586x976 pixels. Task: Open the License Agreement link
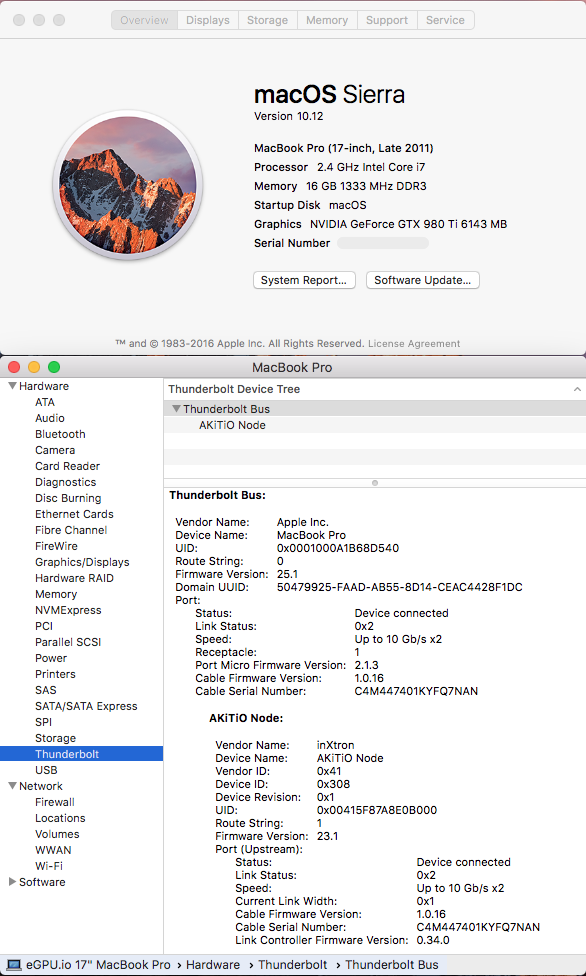(414, 344)
